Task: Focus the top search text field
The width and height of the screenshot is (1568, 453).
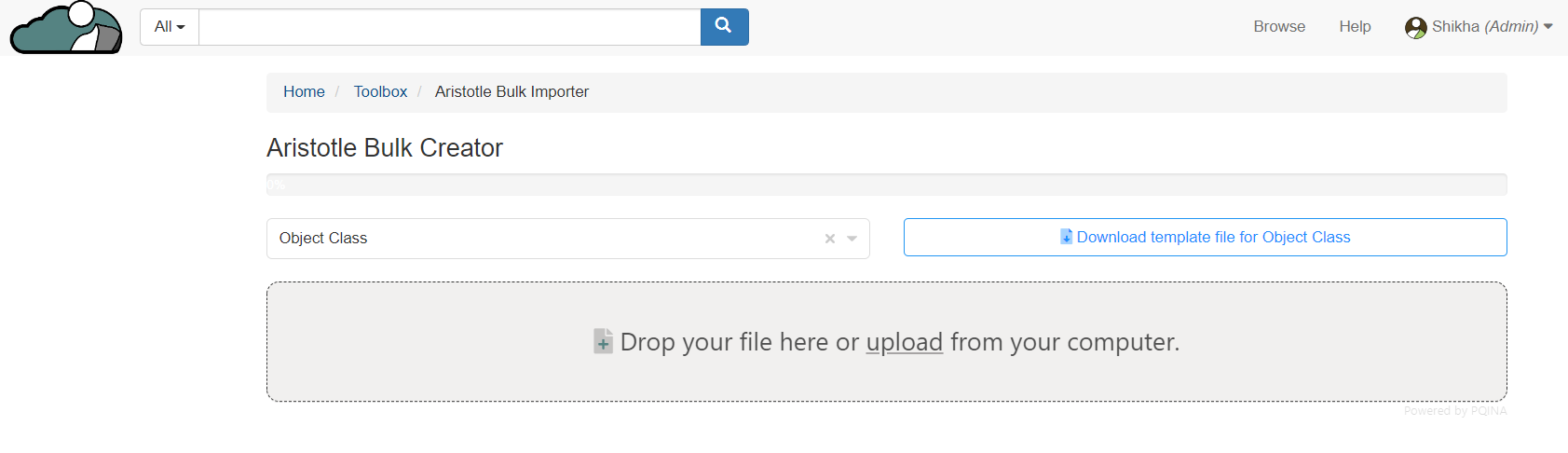Action: pyautogui.click(x=449, y=27)
